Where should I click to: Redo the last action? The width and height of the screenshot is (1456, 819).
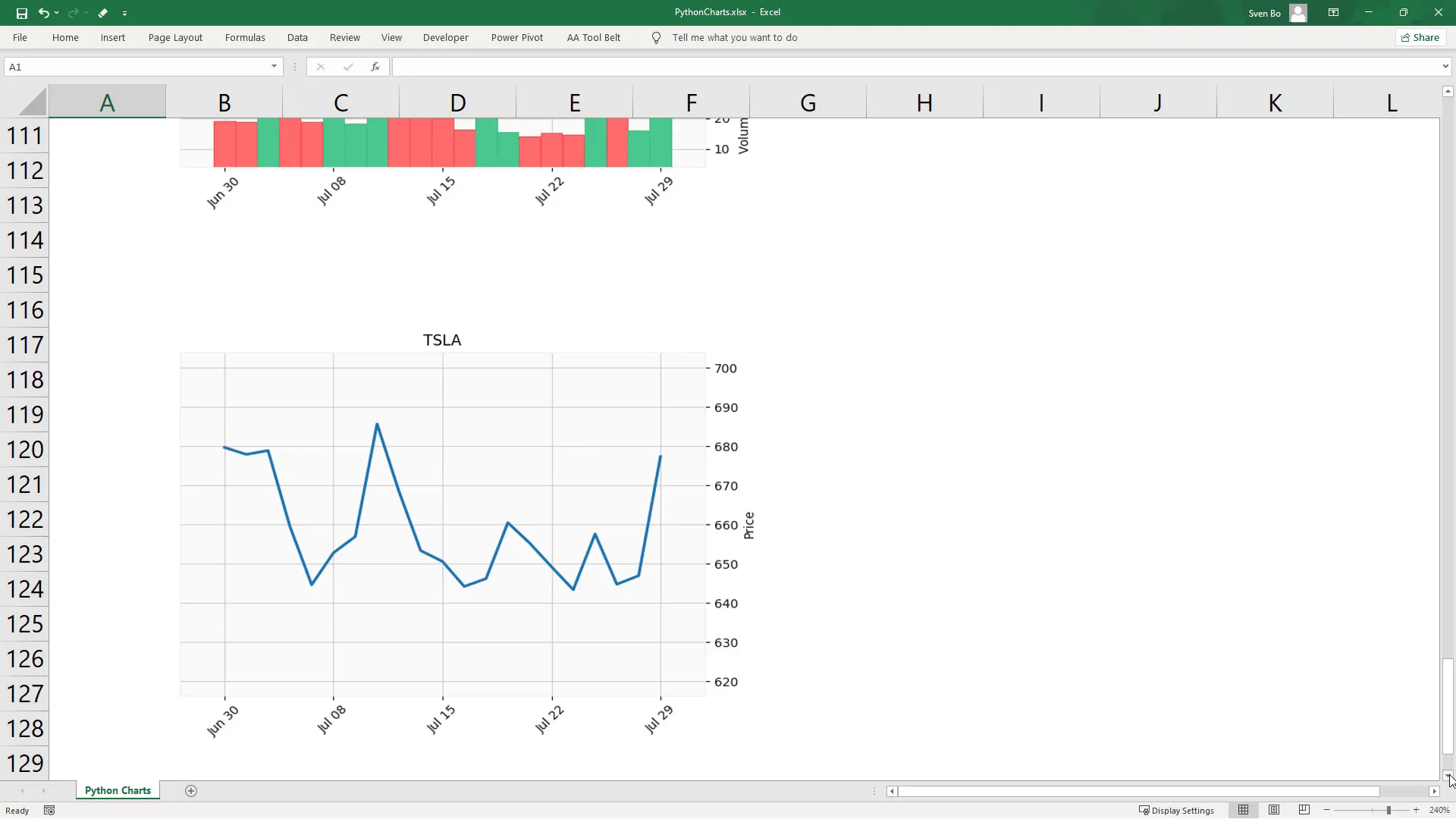pos(72,13)
